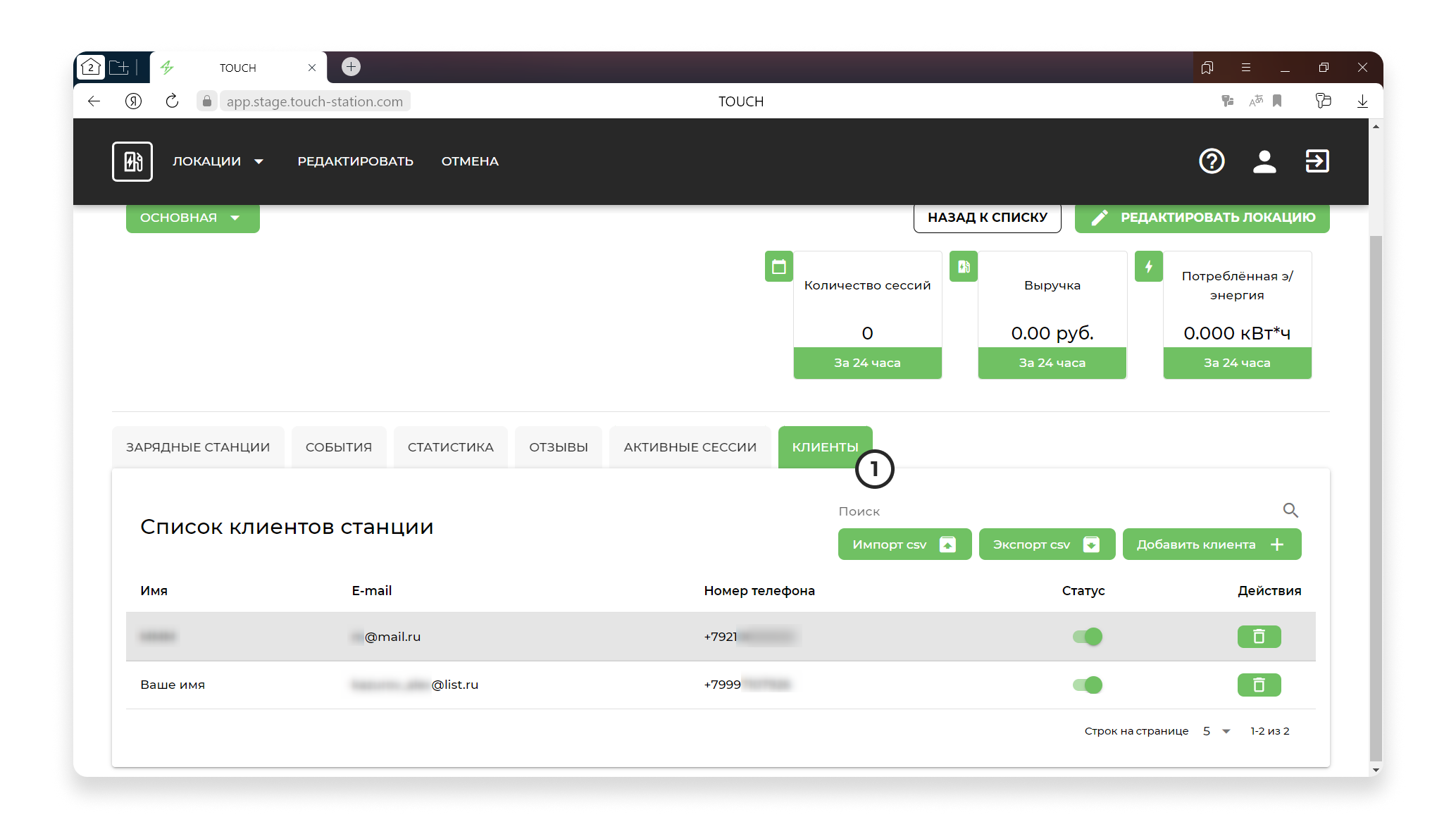
Task: Open browser downloads icon
Action: pyautogui.click(x=1362, y=101)
